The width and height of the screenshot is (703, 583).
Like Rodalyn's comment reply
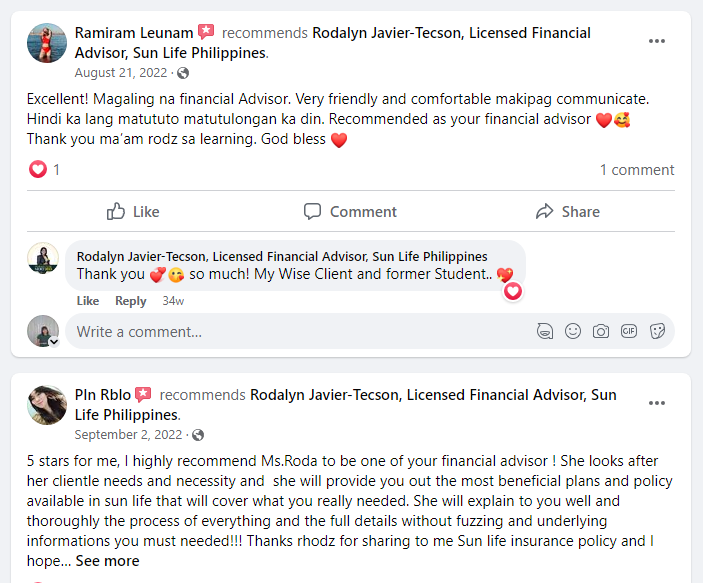[88, 301]
